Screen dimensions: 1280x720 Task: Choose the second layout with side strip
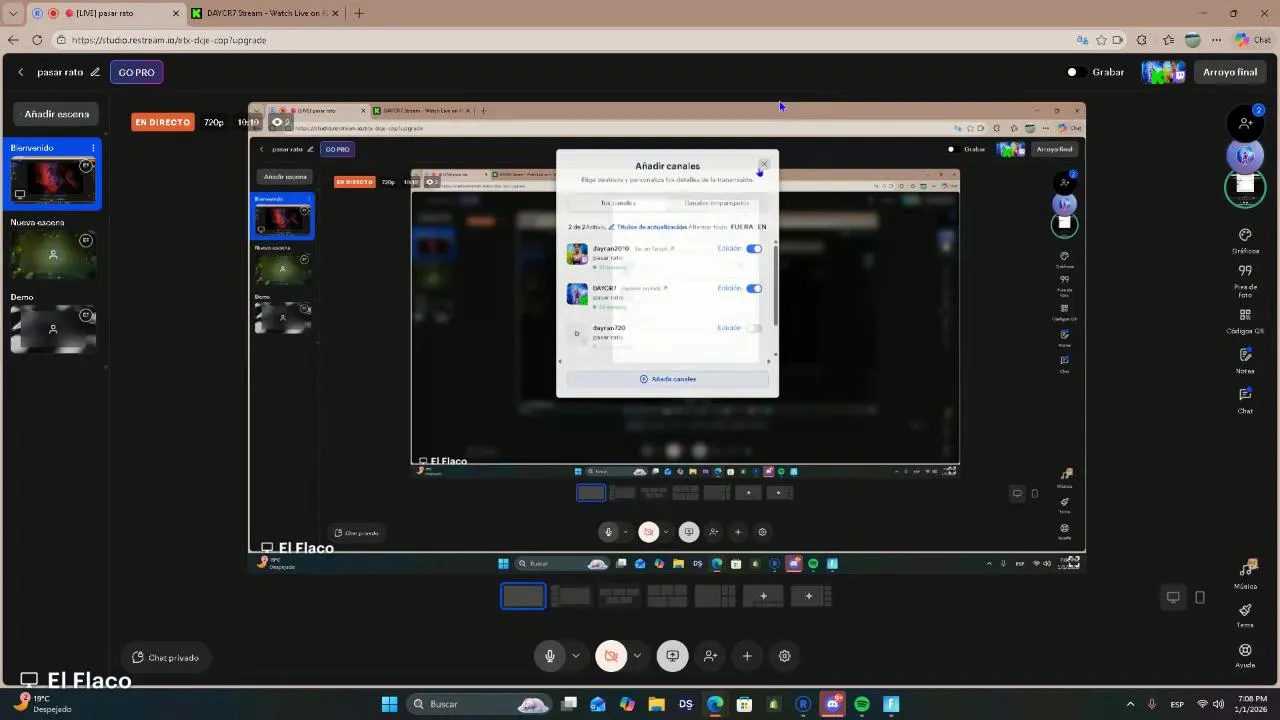click(x=571, y=596)
